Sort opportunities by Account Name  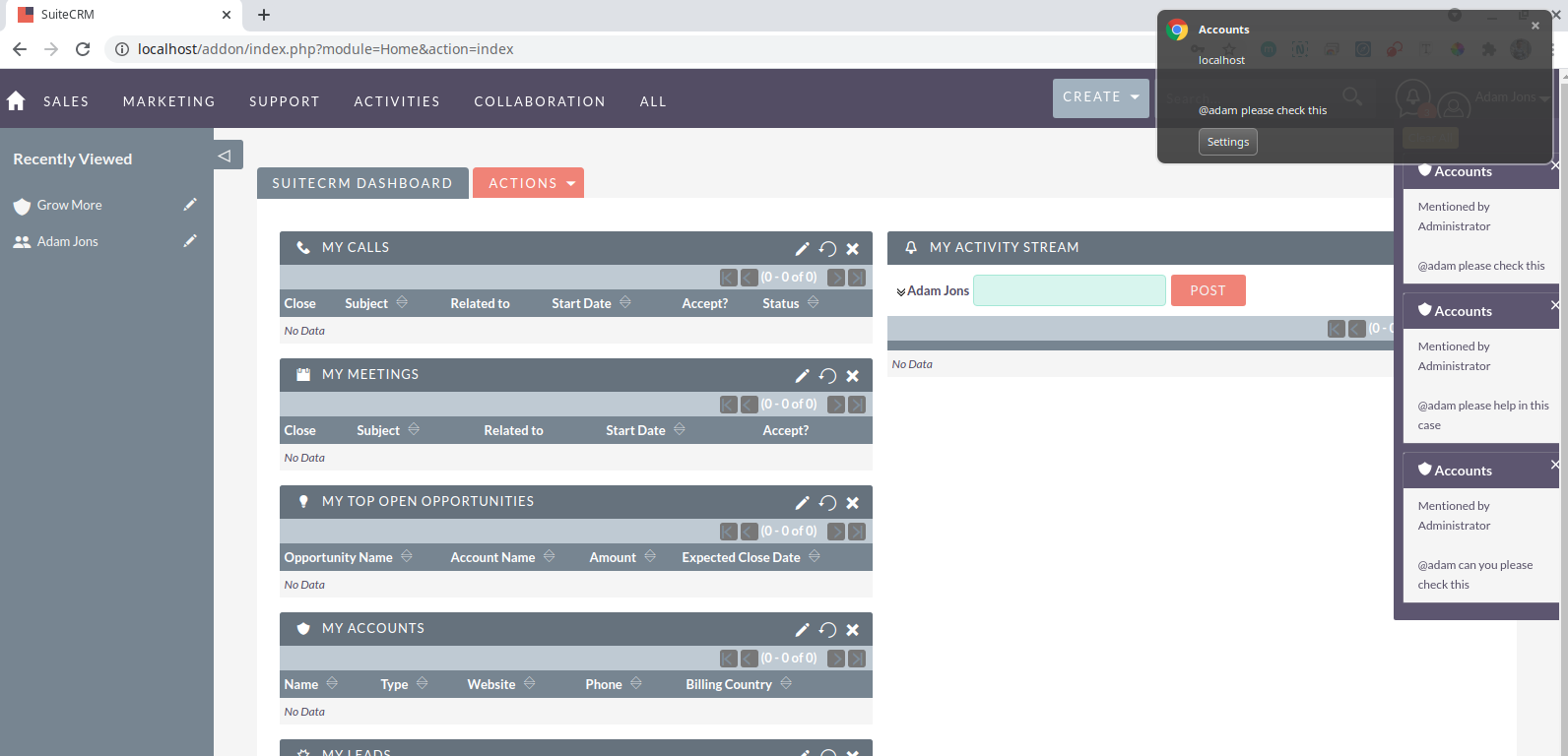(550, 556)
